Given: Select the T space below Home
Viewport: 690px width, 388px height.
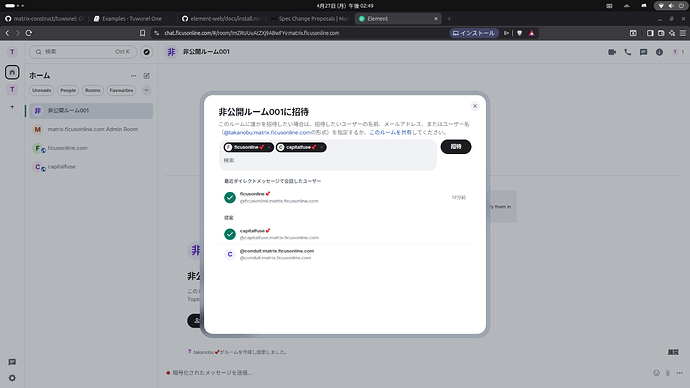Looking at the screenshot, I should click(x=12, y=90).
